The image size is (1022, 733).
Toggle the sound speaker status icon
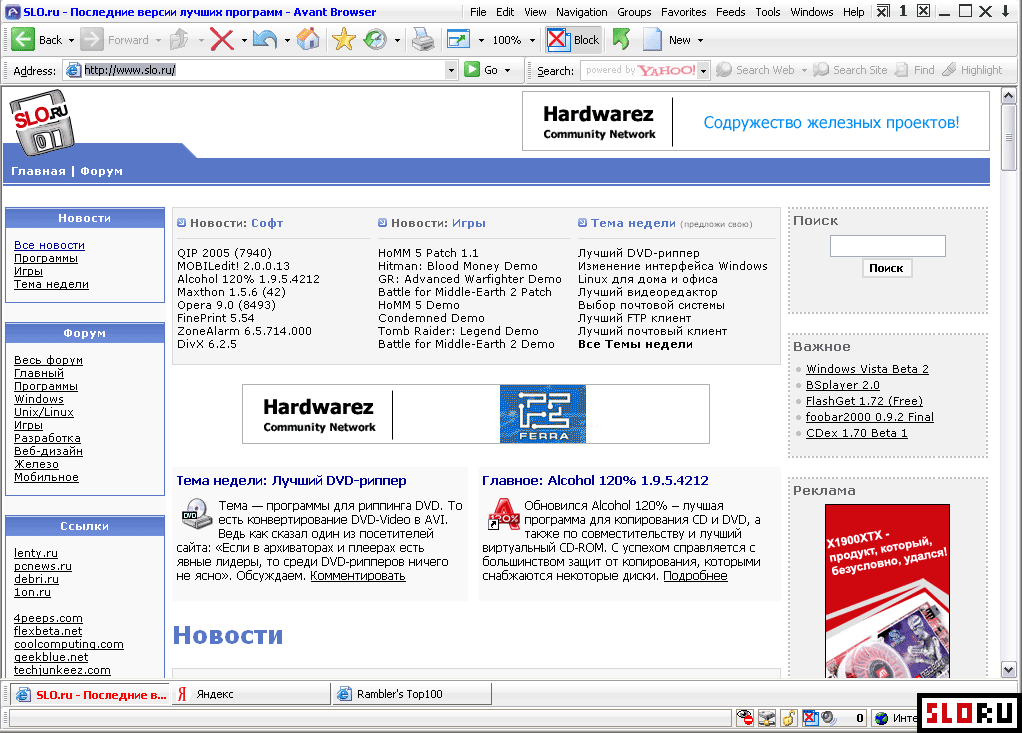pyautogui.click(x=828, y=718)
